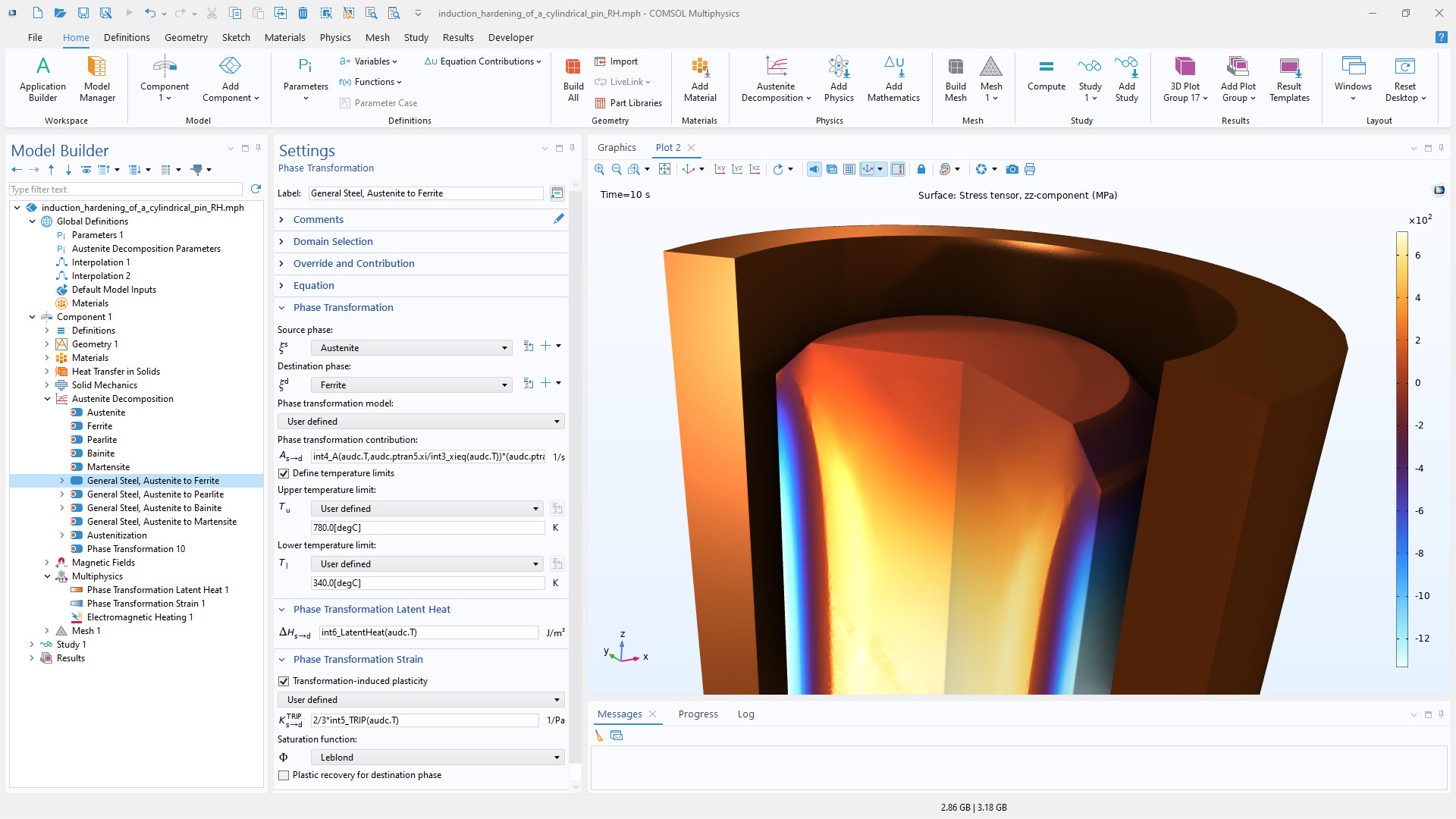
Task: Disable Transformation-induced plasticity checkbox
Action: pyautogui.click(x=284, y=681)
